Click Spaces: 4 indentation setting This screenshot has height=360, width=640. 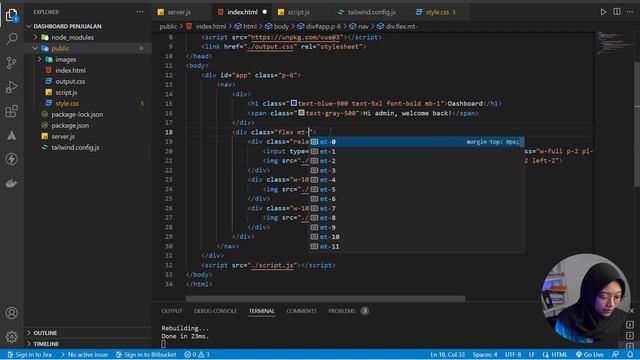point(485,354)
